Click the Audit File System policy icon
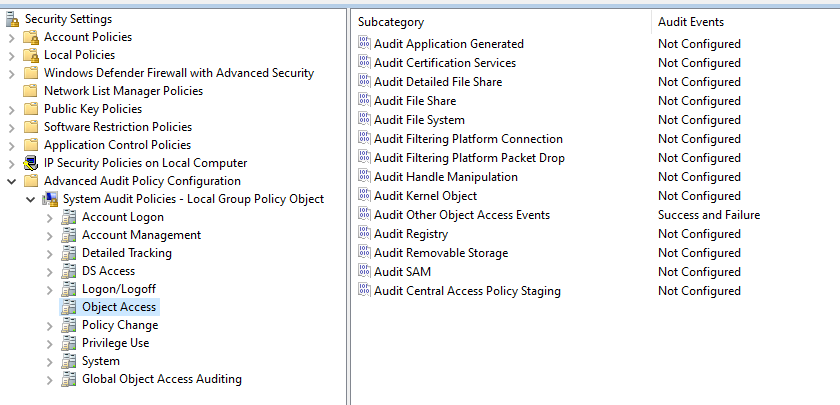The height and width of the screenshot is (405, 840). [x=364, y=120]
